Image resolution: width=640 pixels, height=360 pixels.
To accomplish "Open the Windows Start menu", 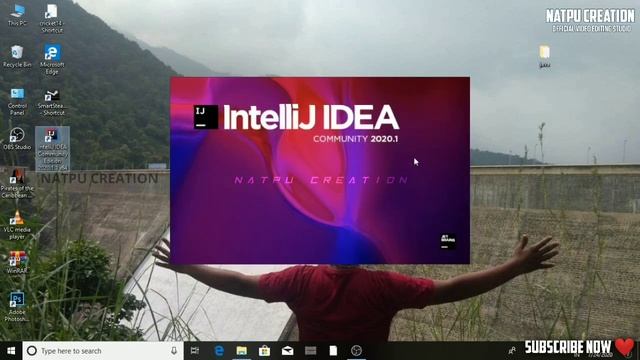I will (x=11, y=351).
